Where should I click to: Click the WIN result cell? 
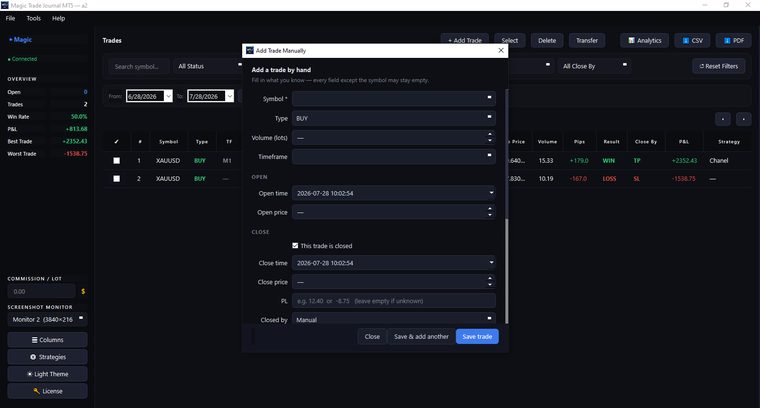[609, 160]
